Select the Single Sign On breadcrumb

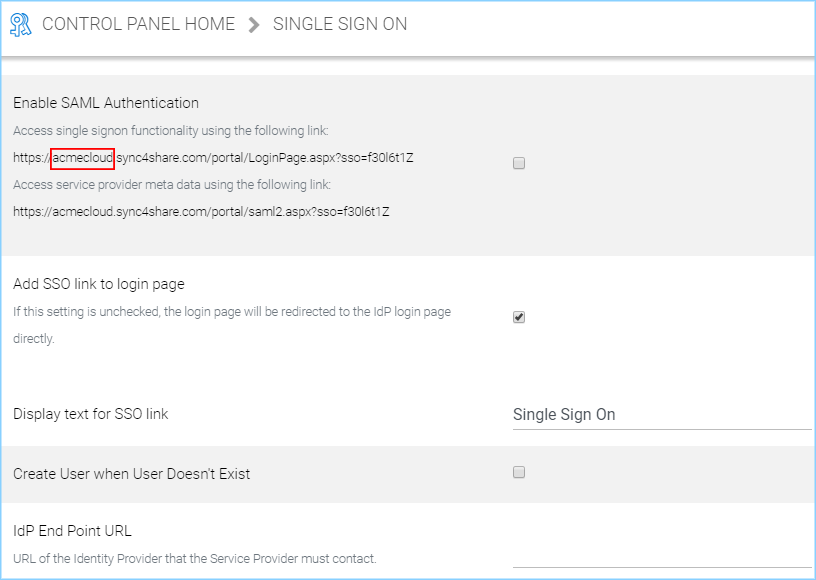[340, 24]
